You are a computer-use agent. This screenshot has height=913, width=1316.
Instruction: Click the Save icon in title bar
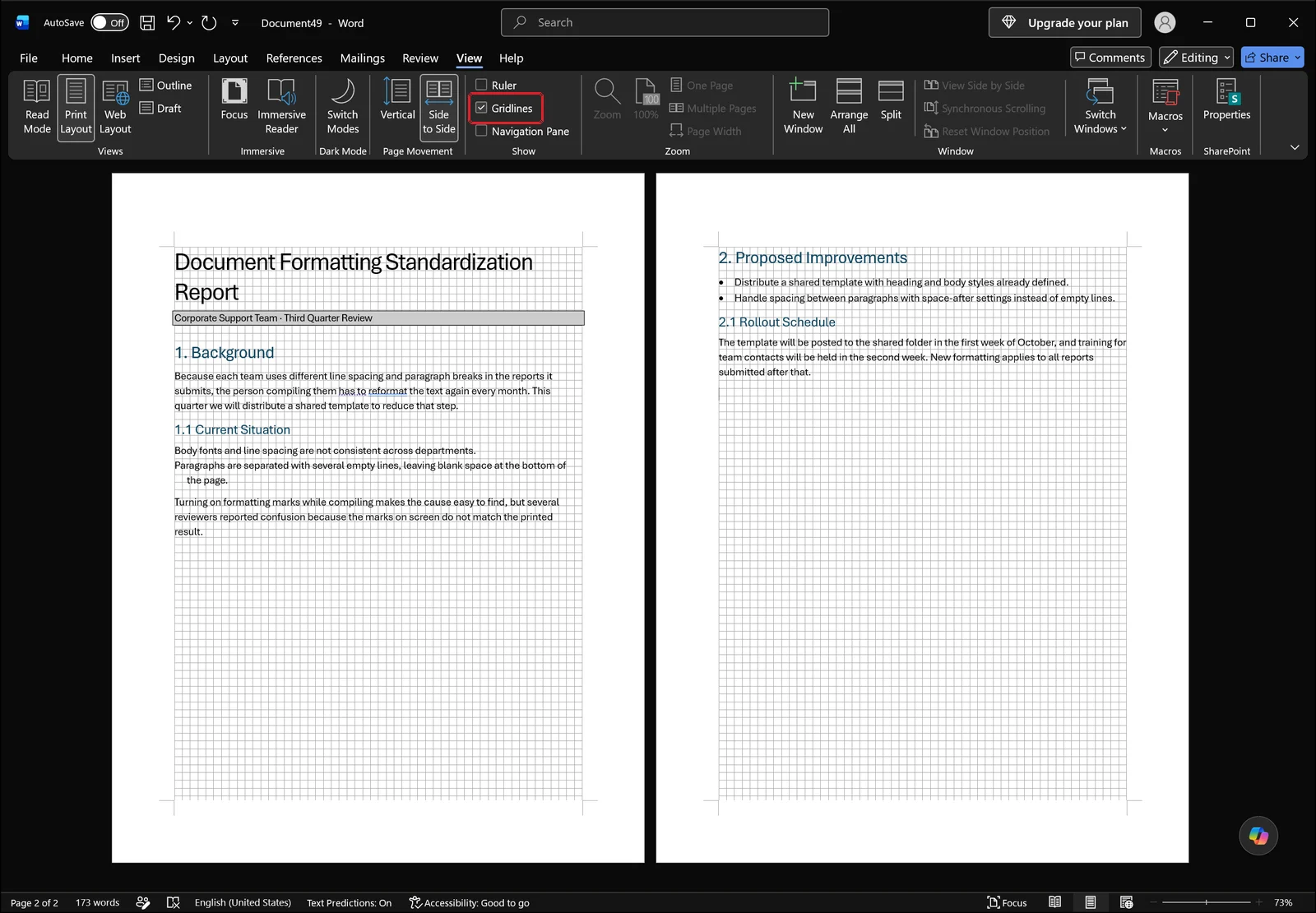click(x=147, y=23)
